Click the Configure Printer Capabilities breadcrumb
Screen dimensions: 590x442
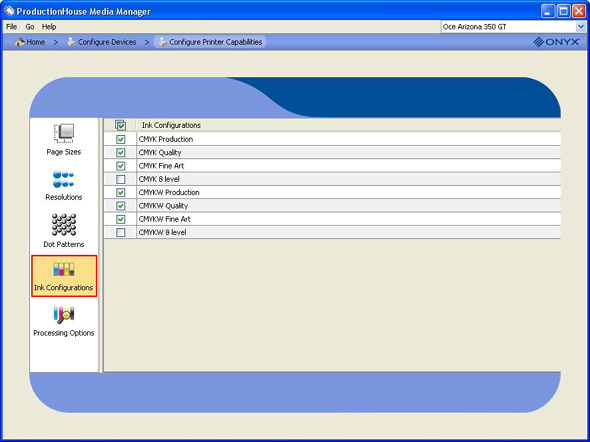click(210, 42)
